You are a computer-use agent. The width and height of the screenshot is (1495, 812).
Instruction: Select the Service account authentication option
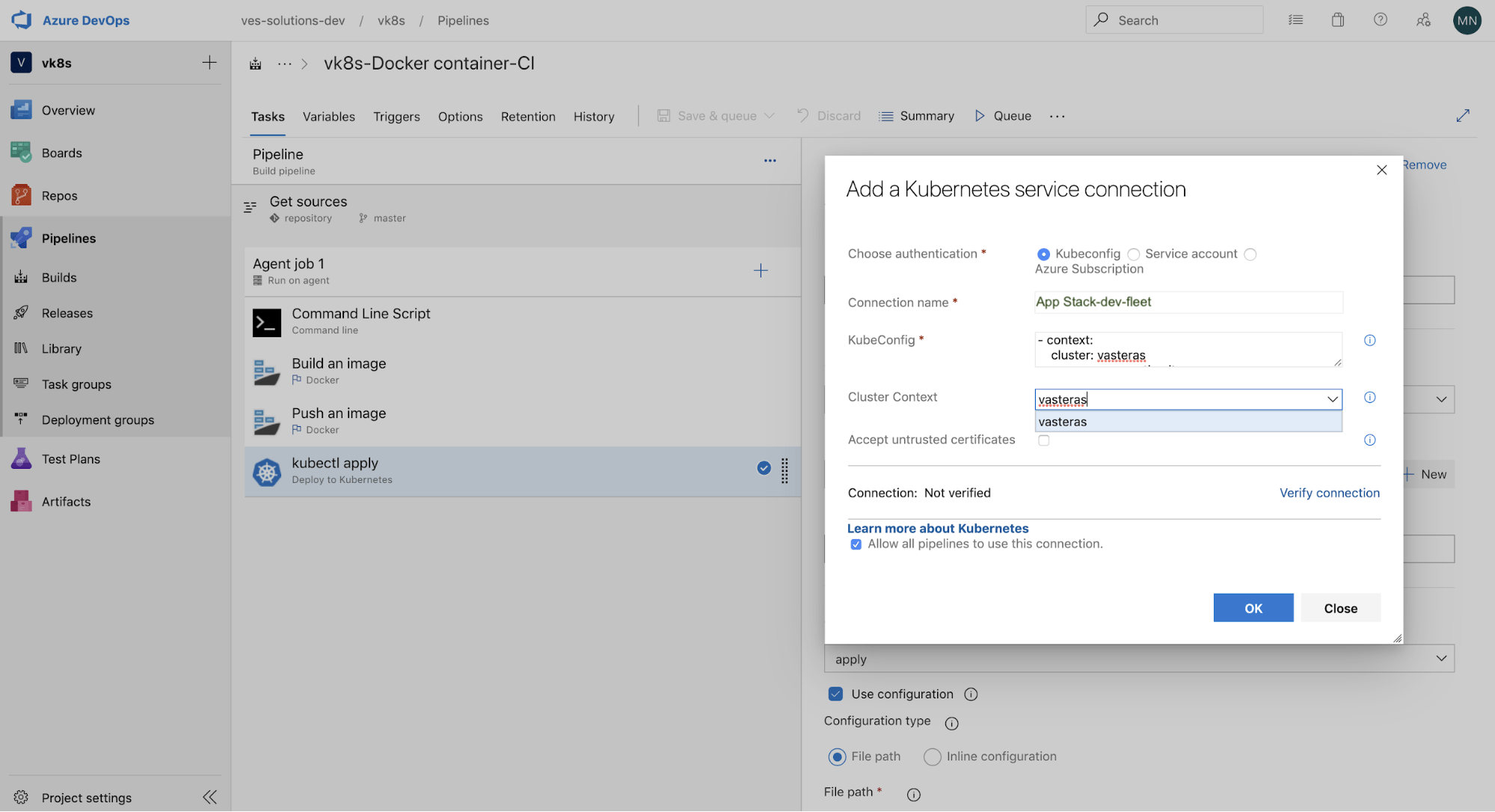(1132, 254)
